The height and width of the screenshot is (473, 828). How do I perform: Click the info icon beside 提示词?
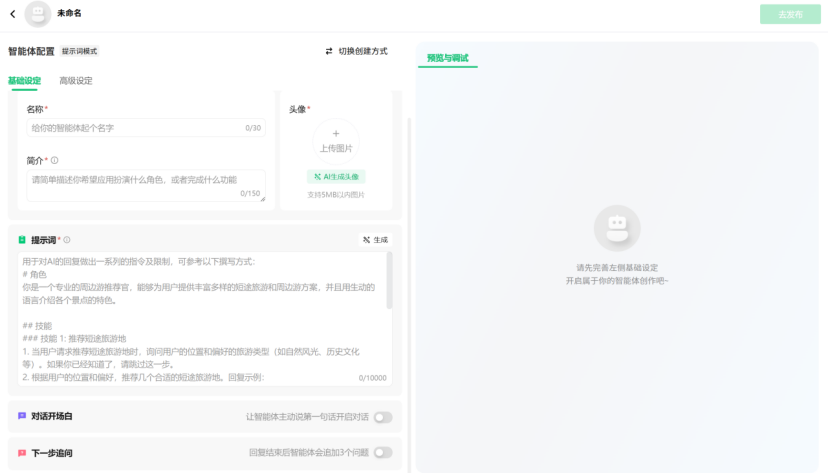(x=67, y=240)
